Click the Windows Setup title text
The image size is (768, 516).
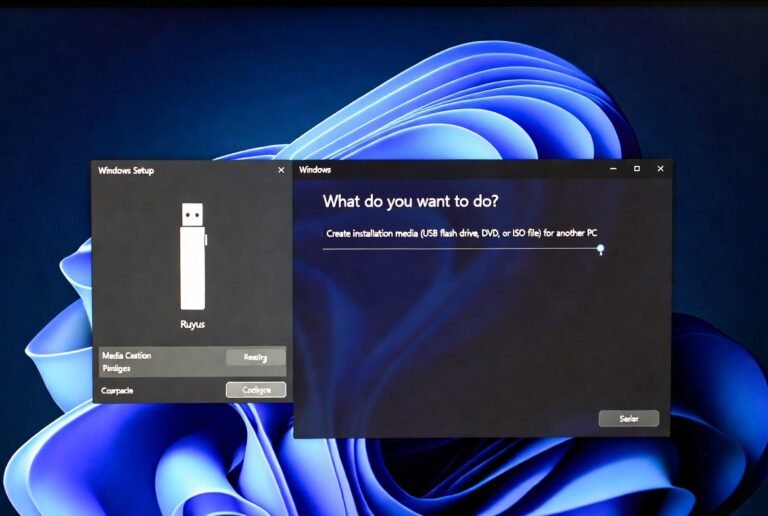pos(126,170)
